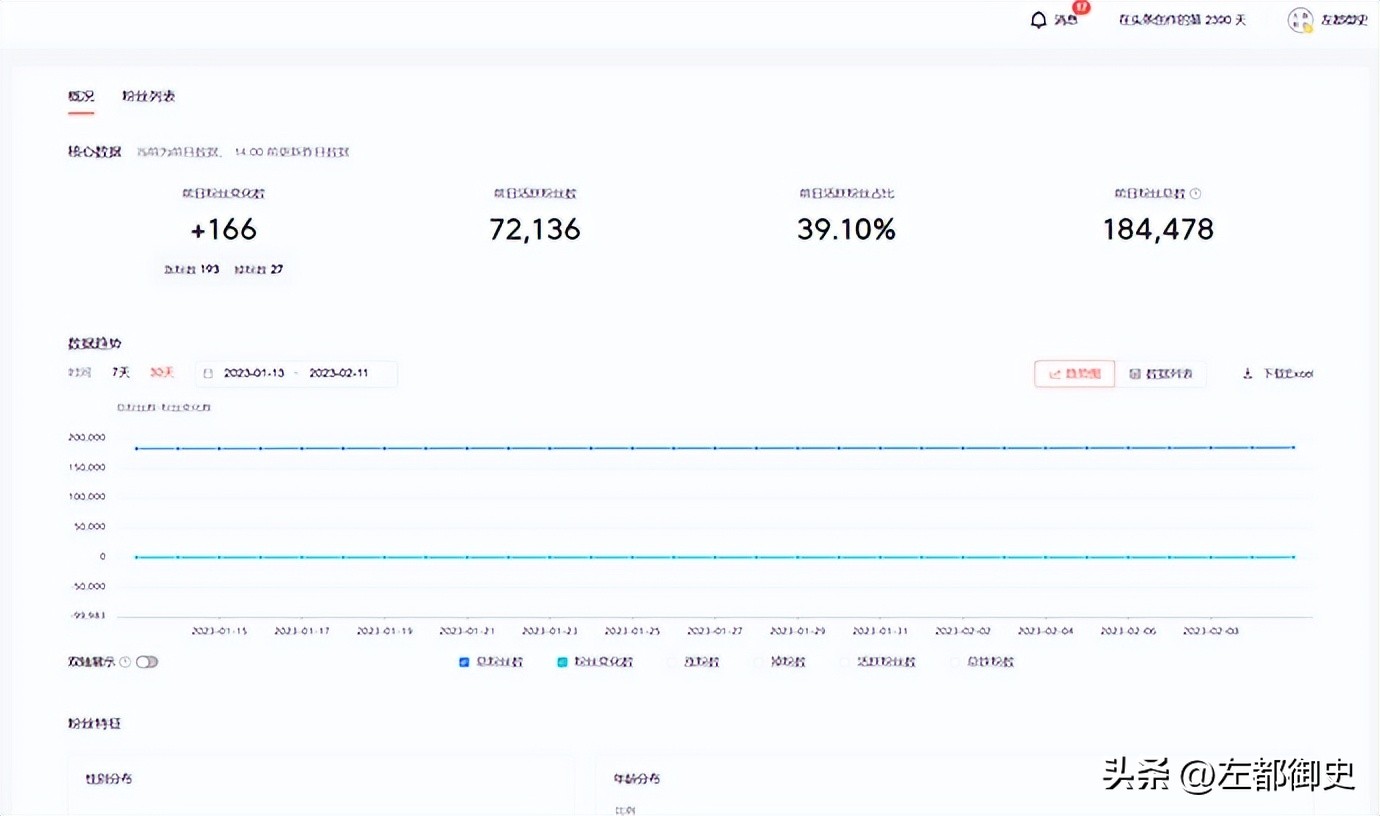Click the account name in top-right corner

(x=1344, y=20)
